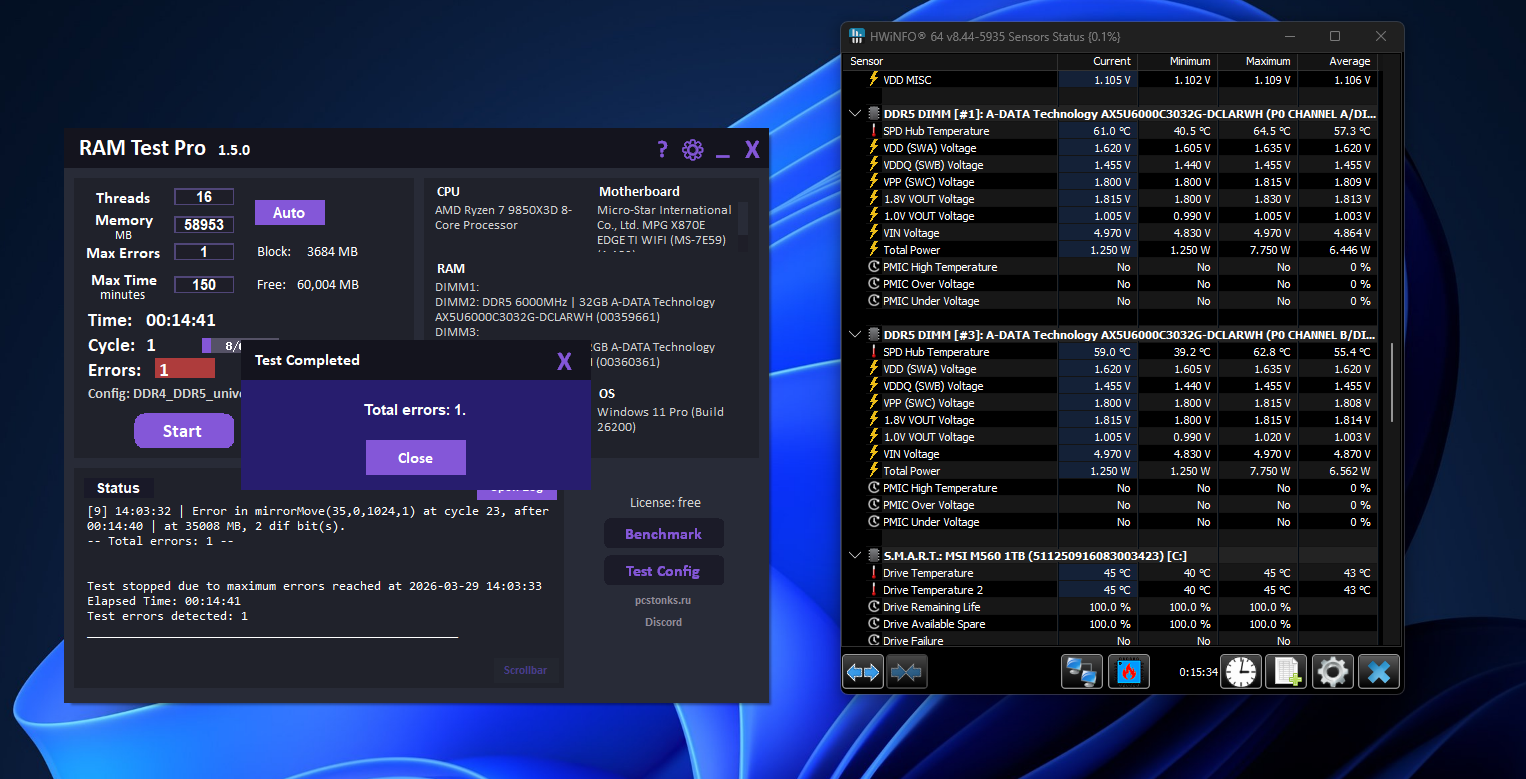Open RAM Test Pro help question mark
Screen dimensions: 1526x779
tap(662, 150)
